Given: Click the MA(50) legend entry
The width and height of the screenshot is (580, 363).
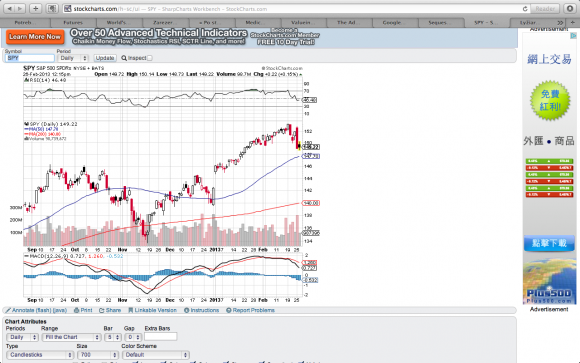Looking at the screenshot, I should [41, 129].
